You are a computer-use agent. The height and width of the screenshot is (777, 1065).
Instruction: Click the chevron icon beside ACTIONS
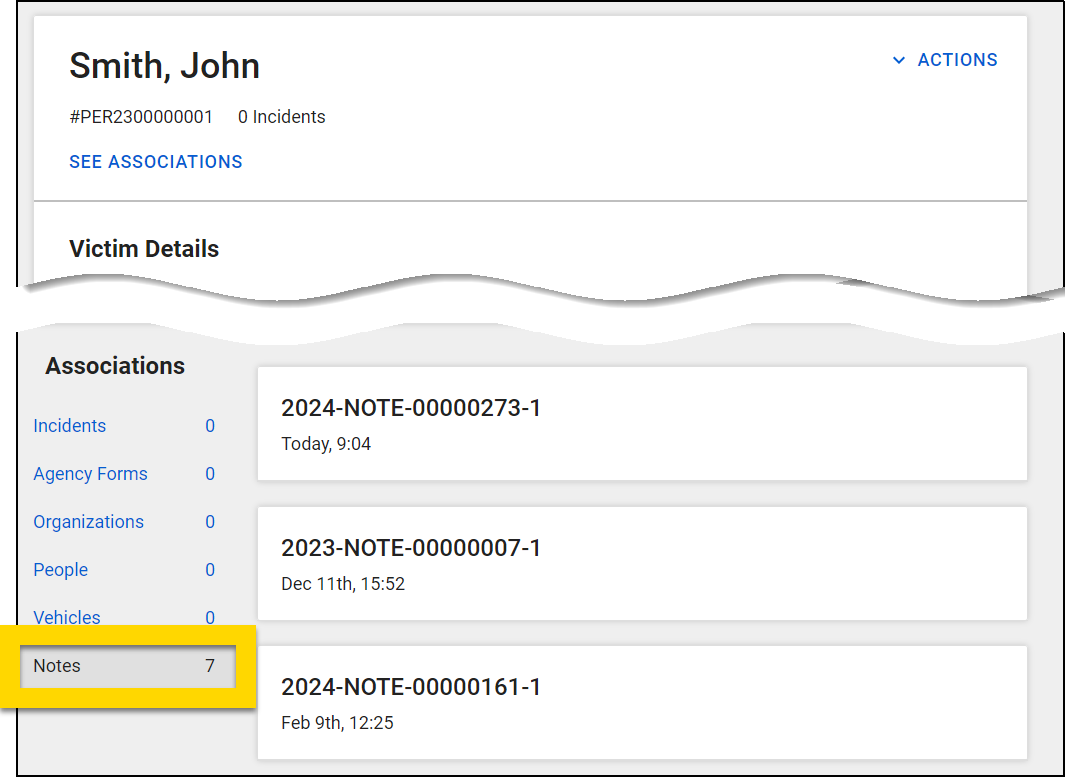pyautogui.click(x=898, y=60)
